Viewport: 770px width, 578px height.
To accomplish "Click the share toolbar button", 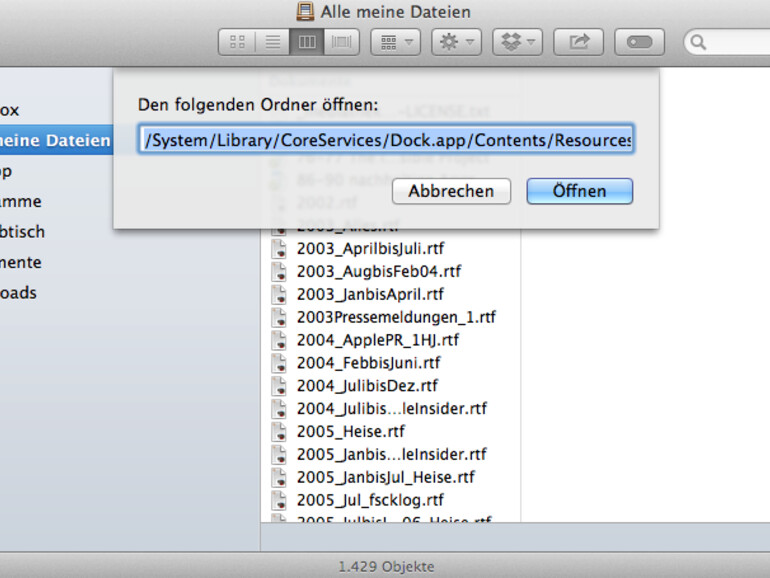I will (578, 42).
